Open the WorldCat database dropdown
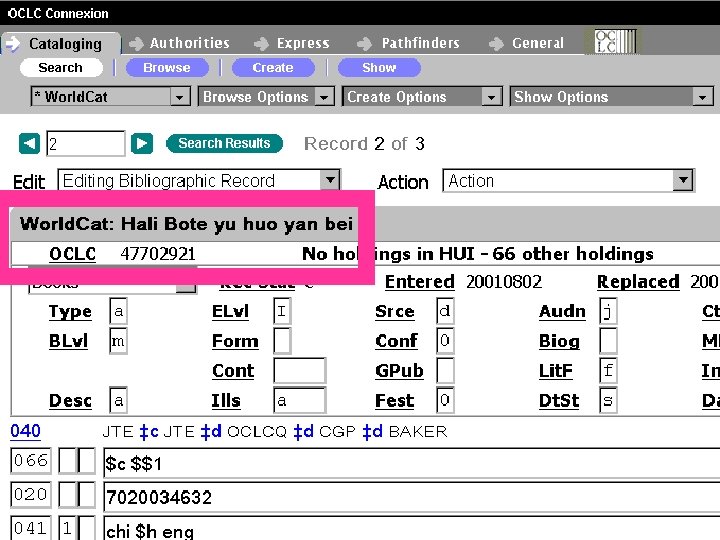Viewport: 720px width, 540px height. coord(111,96)
